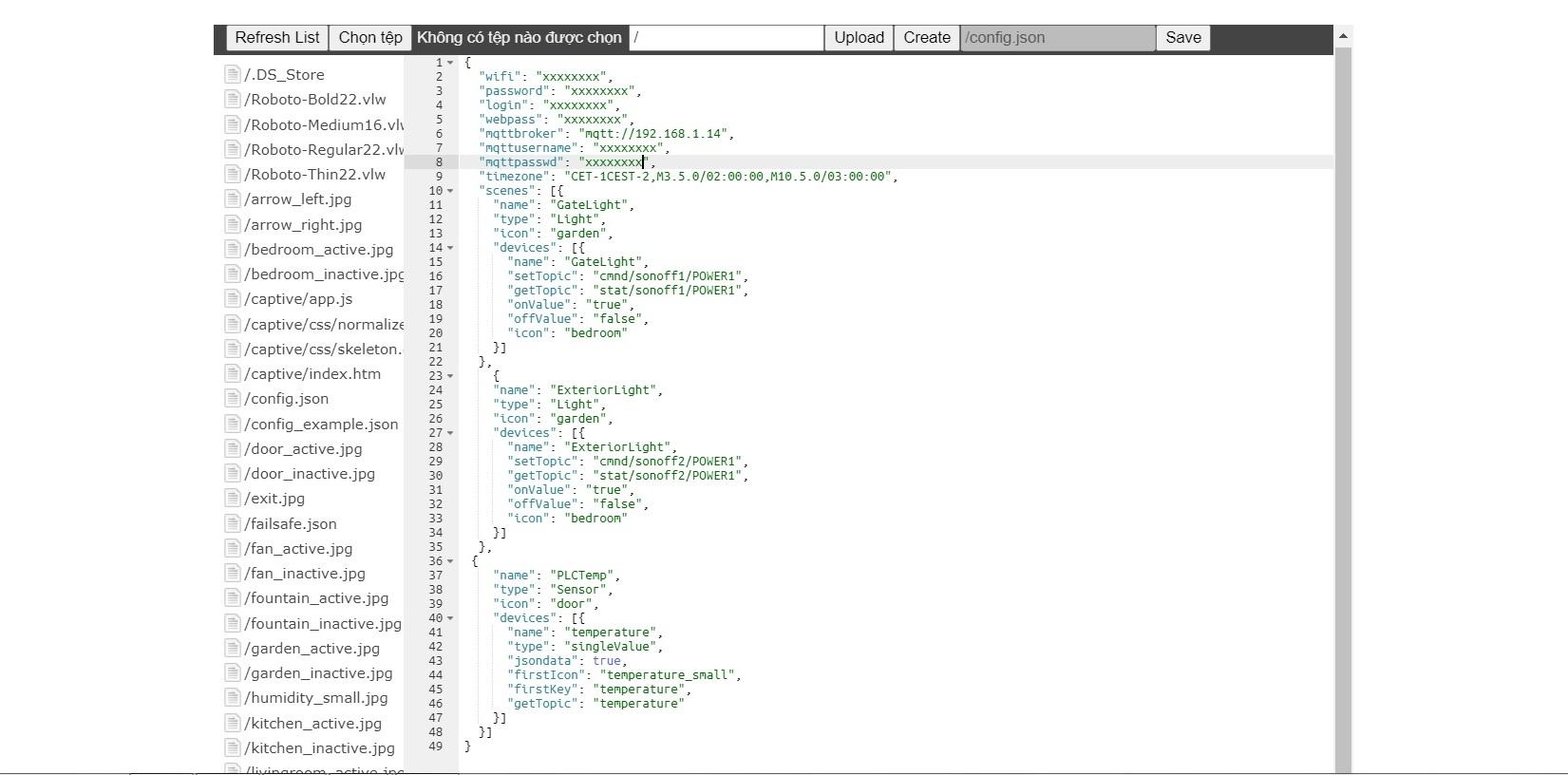Select the /humidity_small.jpg file
This screenshot has height=775, width=1568.
(316, 698)
